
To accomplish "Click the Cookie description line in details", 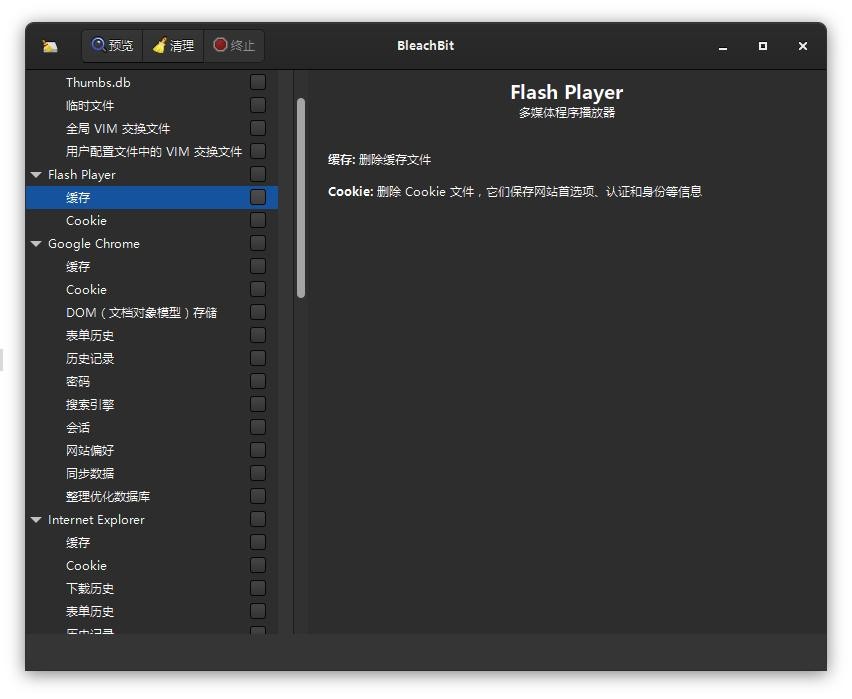I will pyautogui.click(x=515, y=192).
